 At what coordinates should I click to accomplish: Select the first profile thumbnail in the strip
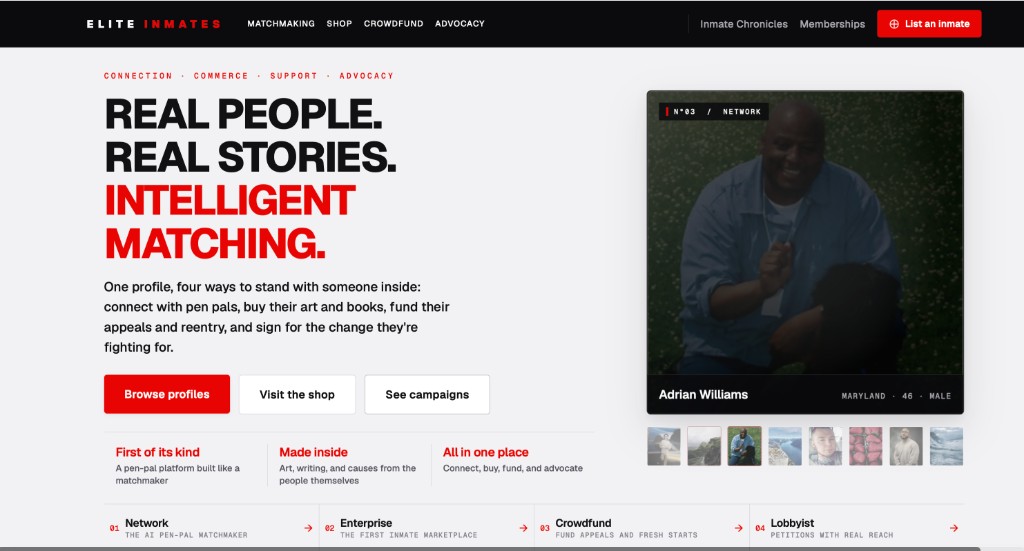(664, 446)
